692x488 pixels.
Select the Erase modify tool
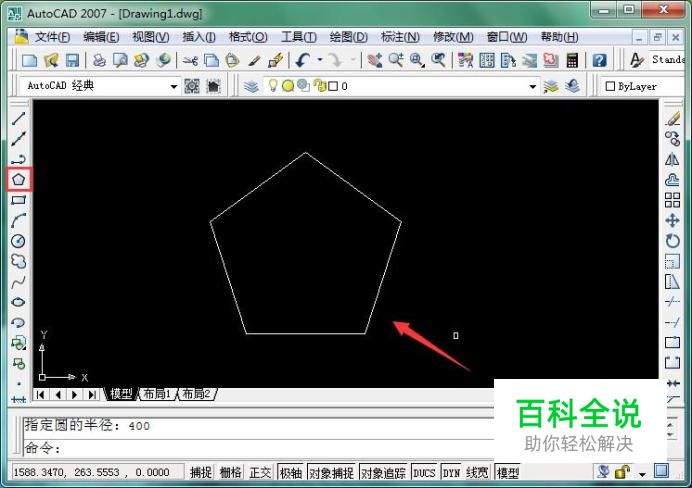pyautogui.click(x=673, y=118)
